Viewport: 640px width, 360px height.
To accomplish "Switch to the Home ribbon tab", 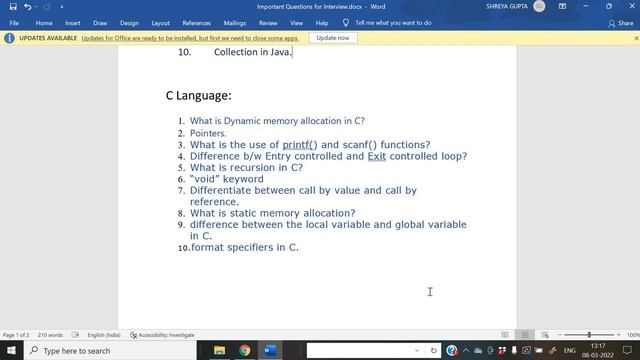I will point(44,23).
